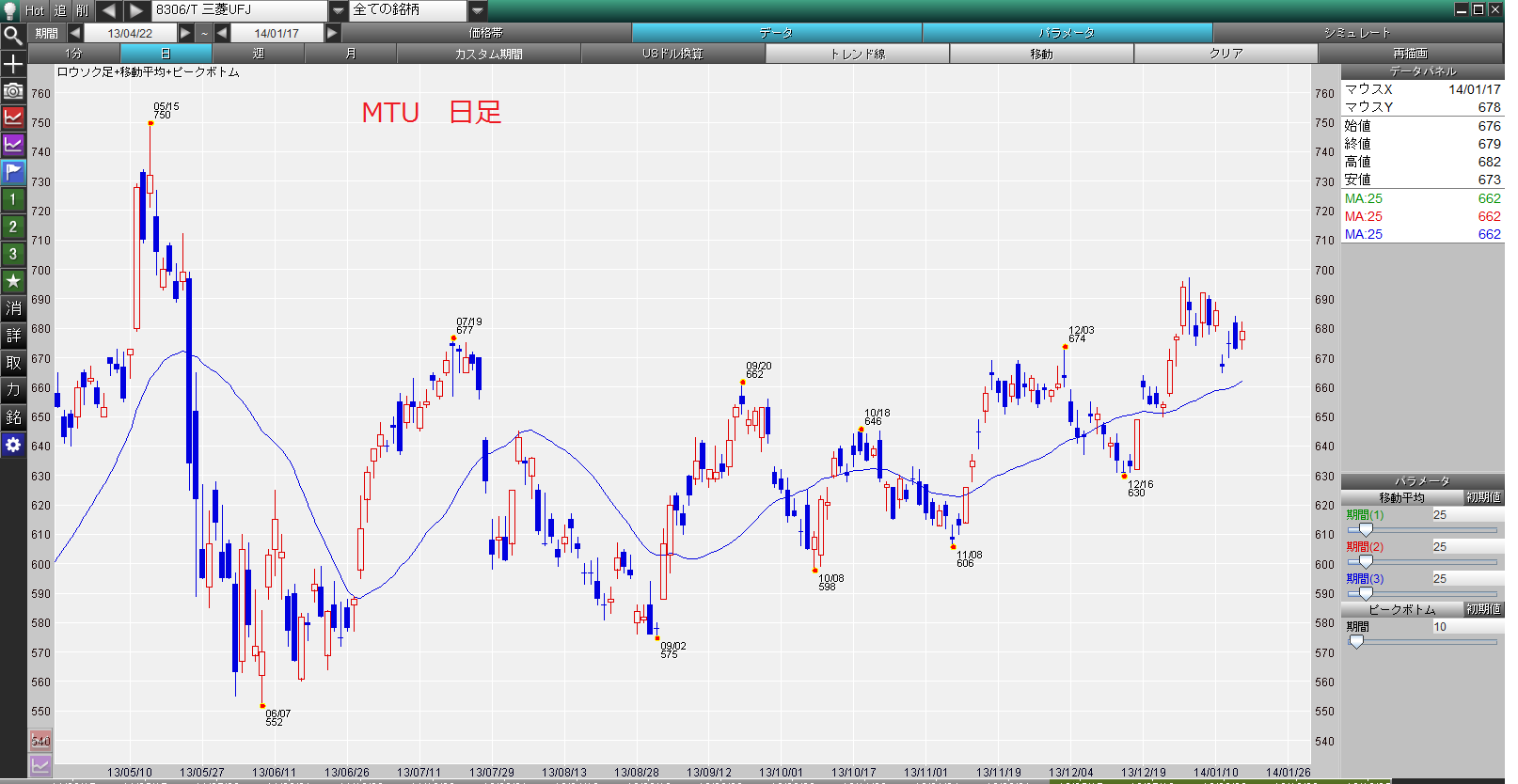Toggle the Hot button

[35, 10]
